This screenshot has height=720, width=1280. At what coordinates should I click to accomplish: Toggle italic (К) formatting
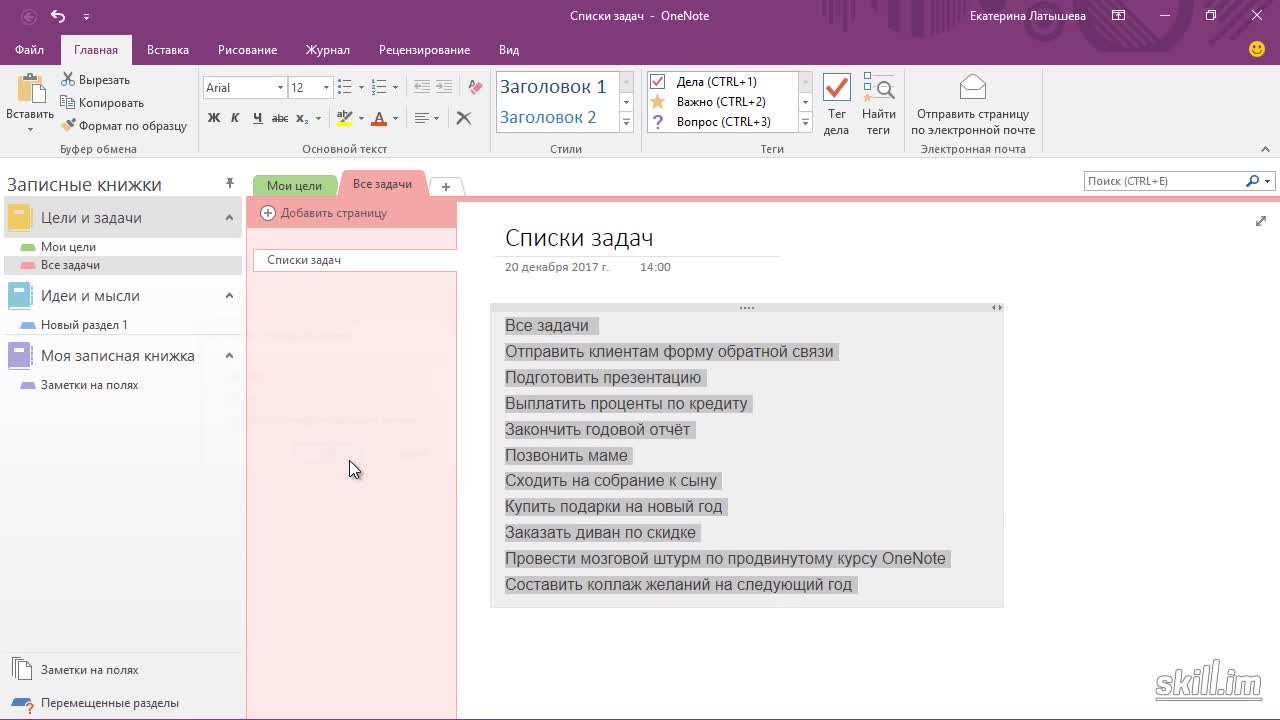coord(235,118)
